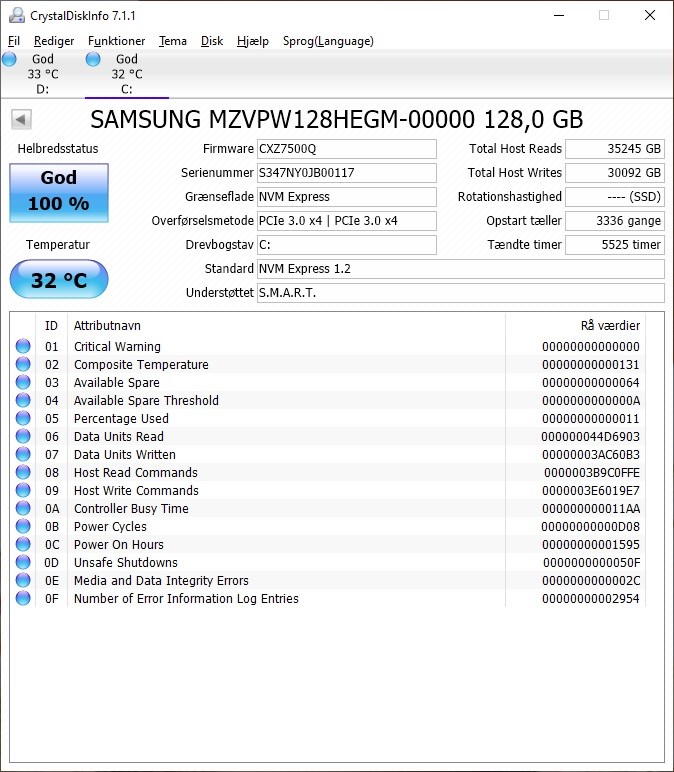The height and width of the screenshot is (772, 674).
Task: Click status orb for Controller Busy Time row
Action: coord(23,508)
